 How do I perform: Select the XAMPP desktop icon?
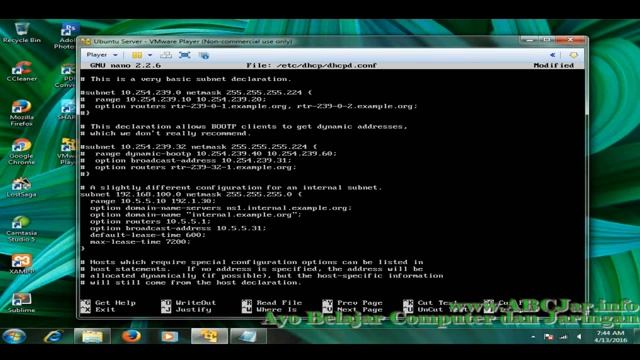click(21, 264)
